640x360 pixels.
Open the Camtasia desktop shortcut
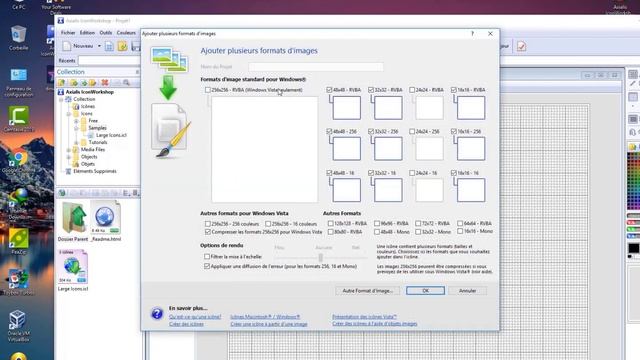tap(18, 118)
